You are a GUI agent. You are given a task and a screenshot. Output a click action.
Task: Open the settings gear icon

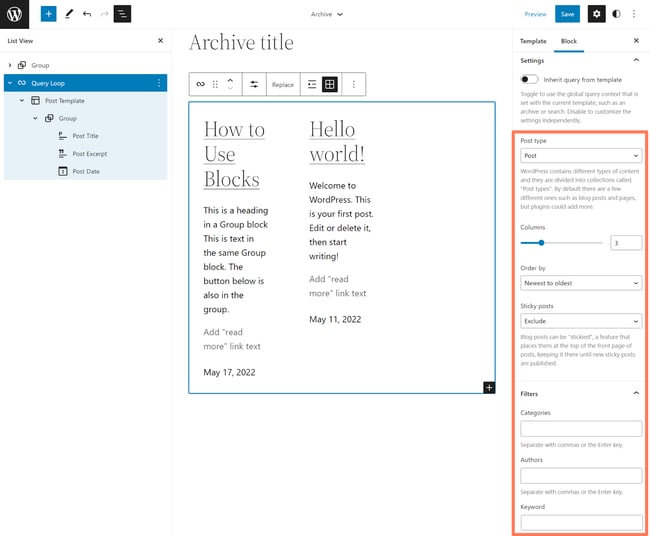(x=596, y=14)
